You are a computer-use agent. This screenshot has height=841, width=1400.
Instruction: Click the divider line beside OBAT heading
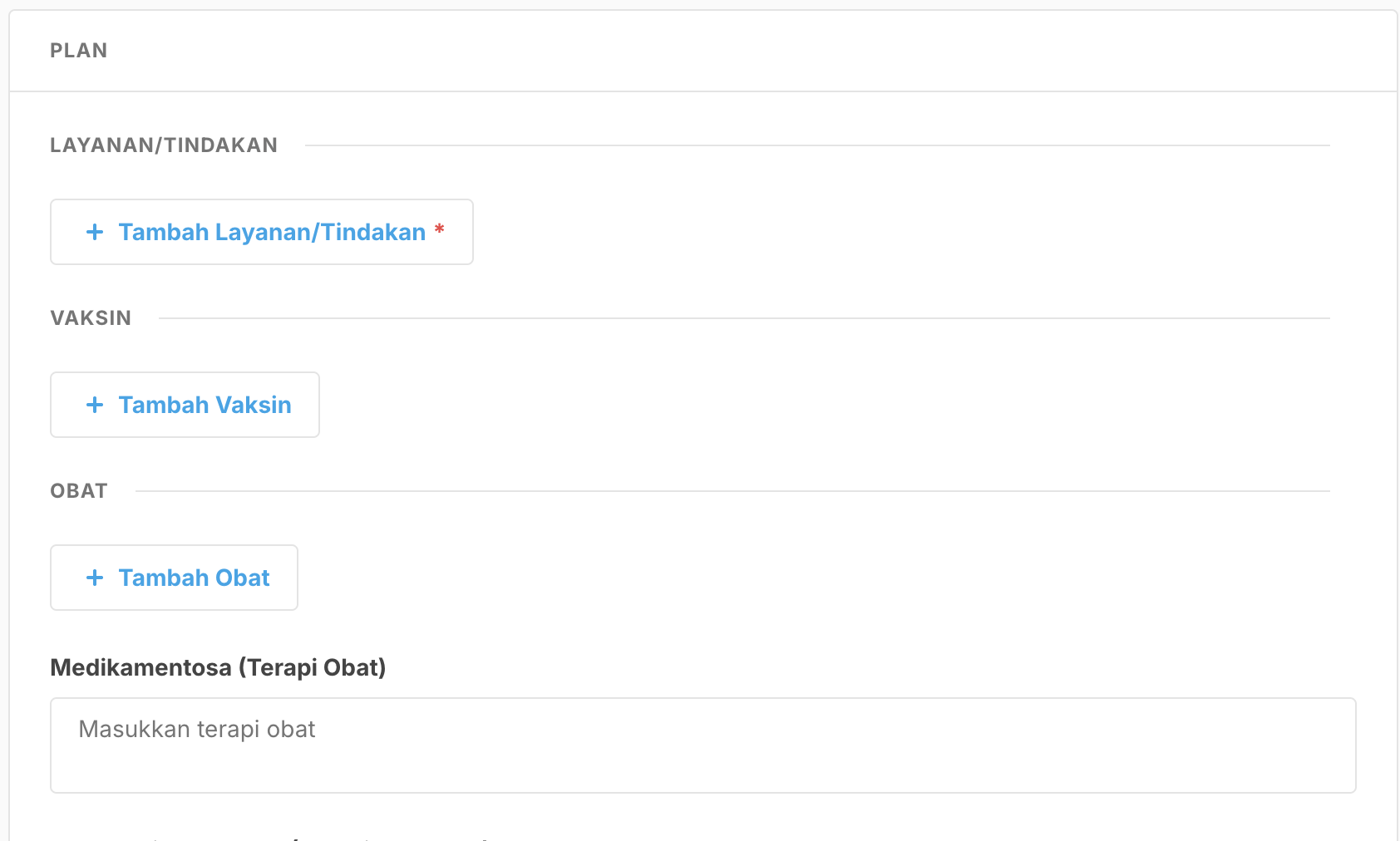point(732,491)
